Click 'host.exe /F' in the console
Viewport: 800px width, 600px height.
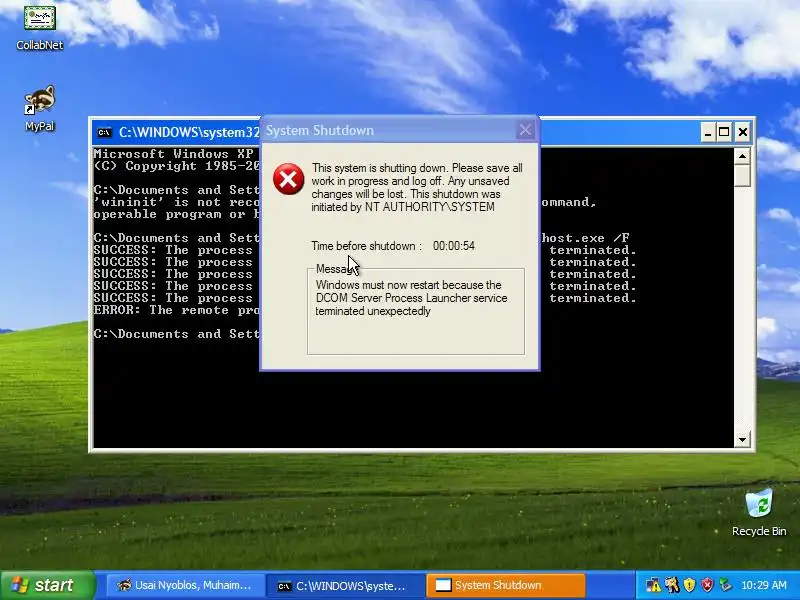(585, 238)
